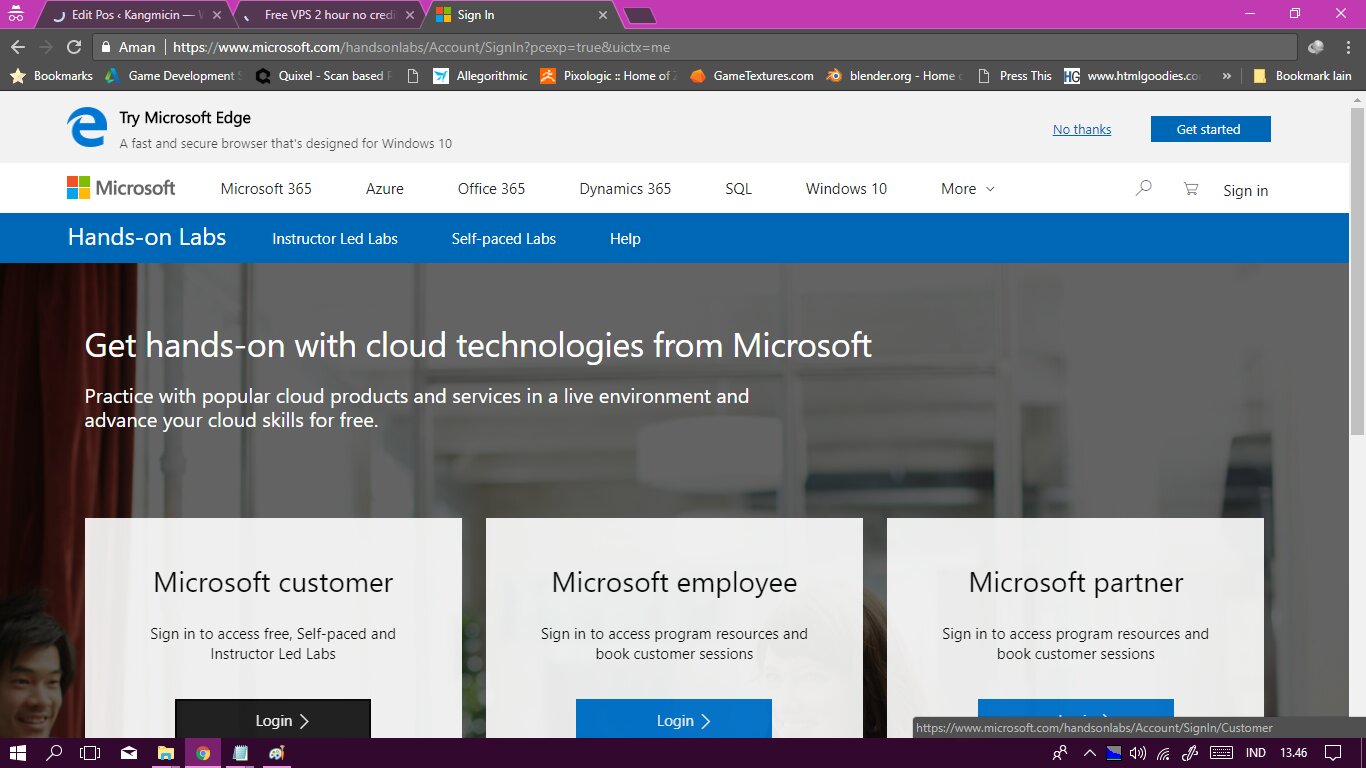
Task: Close the 'Sign In' tab
Action: tap(602, 15)
